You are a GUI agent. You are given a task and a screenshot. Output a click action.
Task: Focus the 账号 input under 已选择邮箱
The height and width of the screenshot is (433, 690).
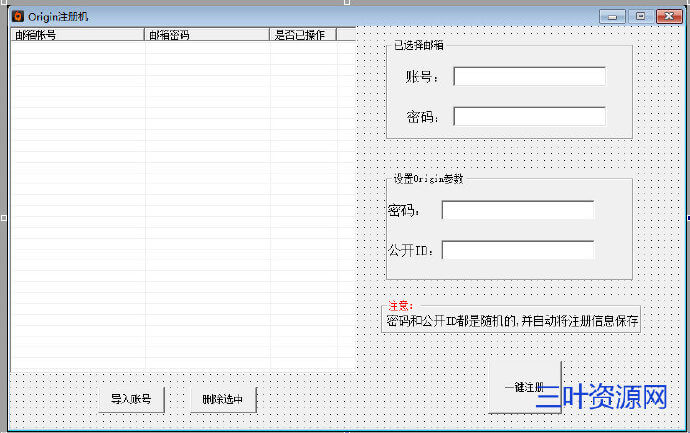point(529,77)
